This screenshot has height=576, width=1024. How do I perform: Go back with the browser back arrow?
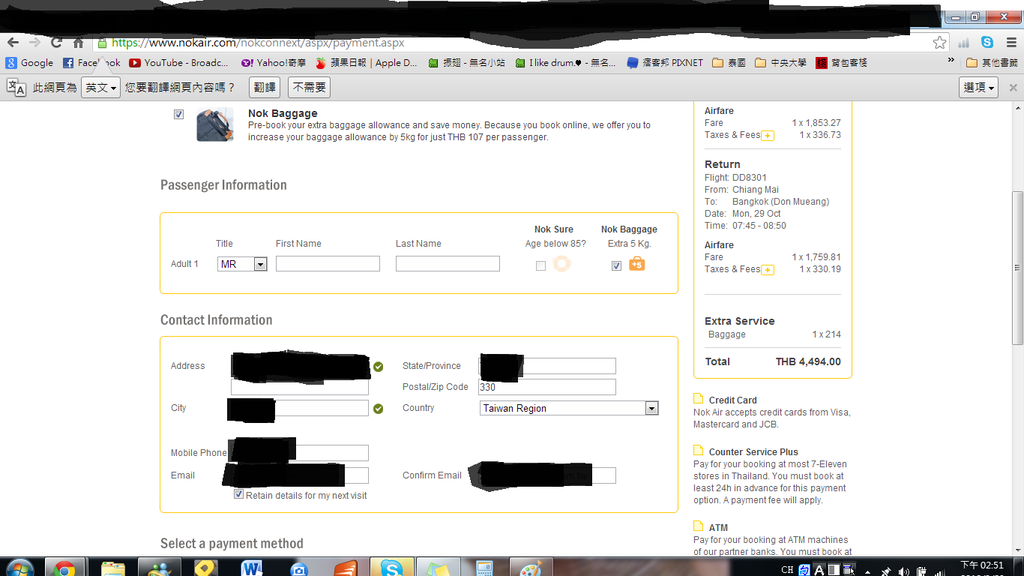pyautogui.click(x=13, y=42)
